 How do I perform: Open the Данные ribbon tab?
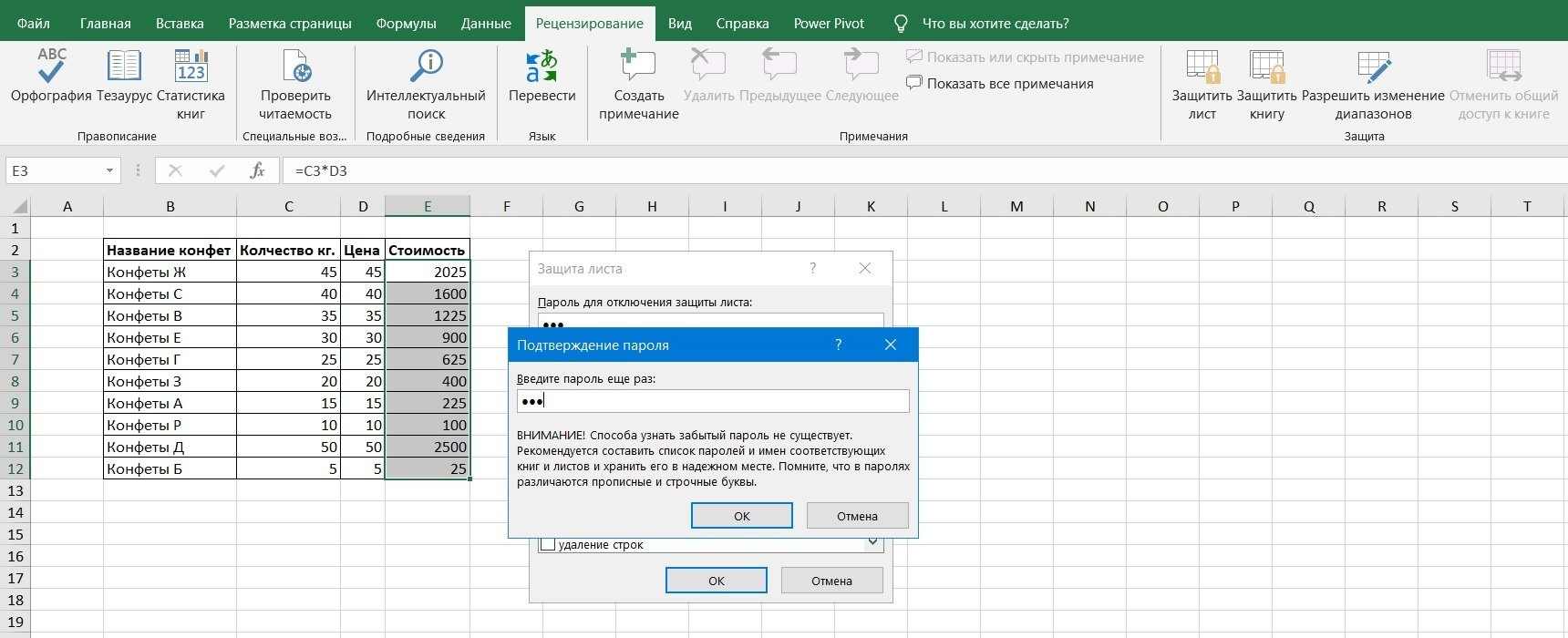pos(486,24)
